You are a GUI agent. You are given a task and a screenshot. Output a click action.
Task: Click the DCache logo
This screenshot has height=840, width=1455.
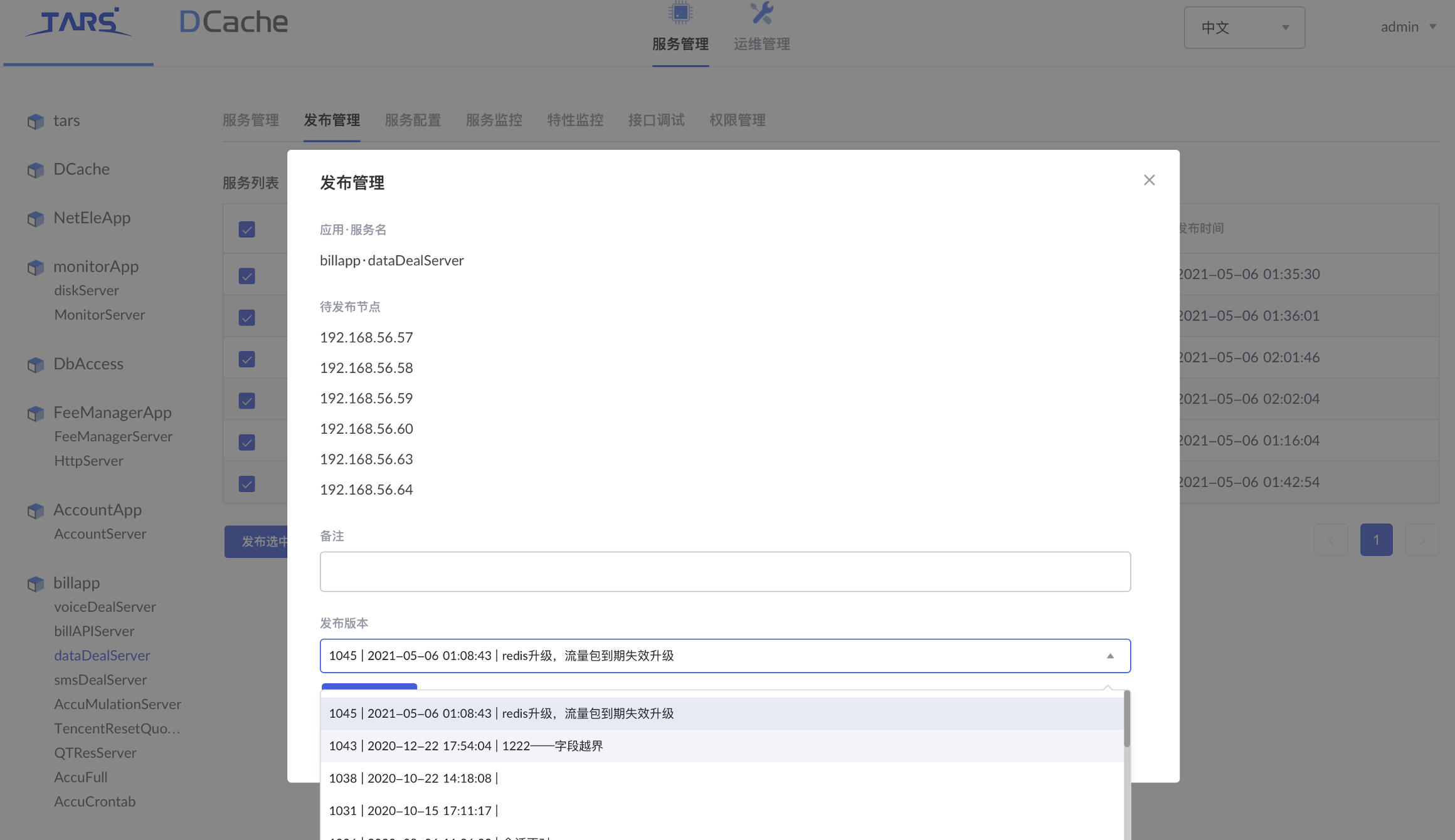[x=233, y=21]
